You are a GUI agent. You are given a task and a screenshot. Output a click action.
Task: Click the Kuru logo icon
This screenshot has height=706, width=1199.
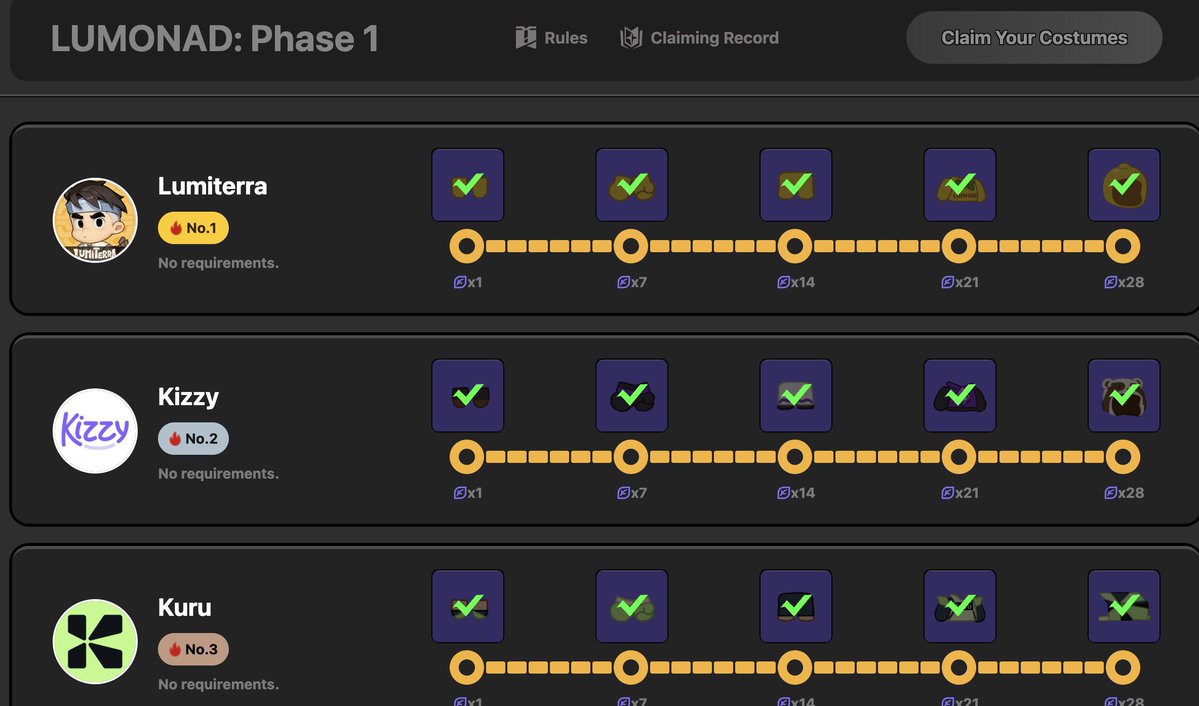coord(95,641)
